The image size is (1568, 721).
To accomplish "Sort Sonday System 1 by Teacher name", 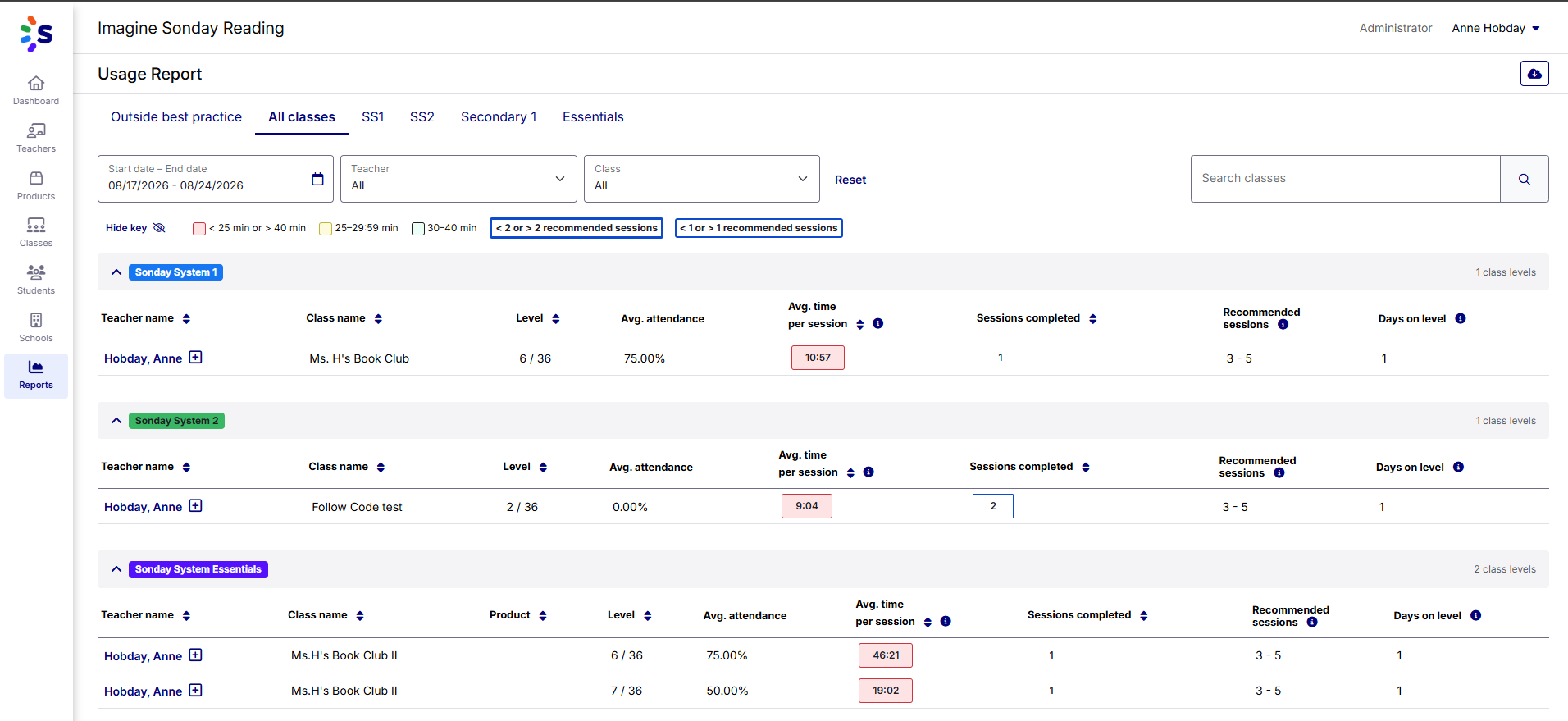I will pyautogui.click(x=186, y=319).
